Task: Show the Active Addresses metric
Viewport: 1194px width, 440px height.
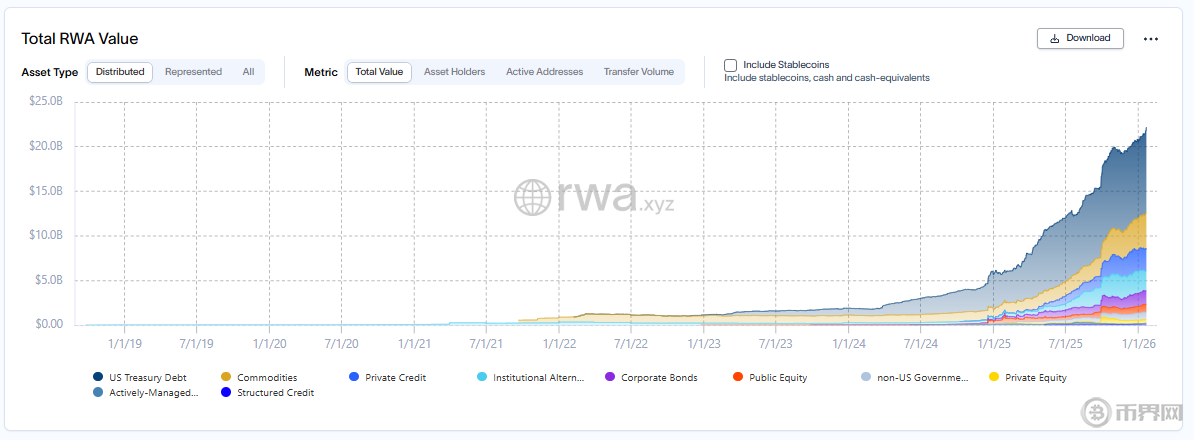Action: click(x=544, y=72)
